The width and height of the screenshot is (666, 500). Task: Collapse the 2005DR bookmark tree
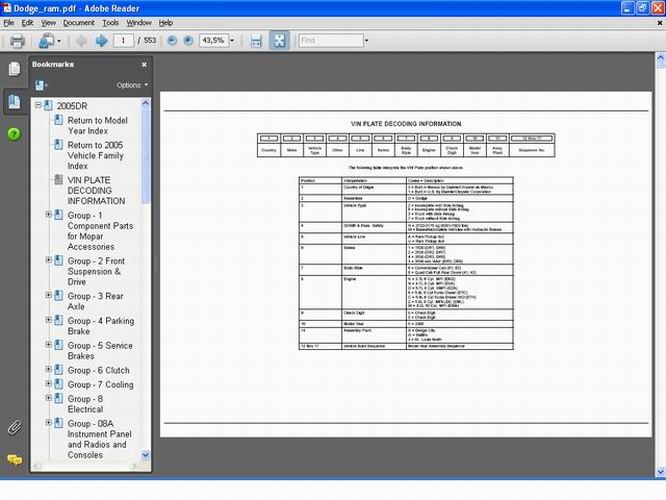click(38, 105)
